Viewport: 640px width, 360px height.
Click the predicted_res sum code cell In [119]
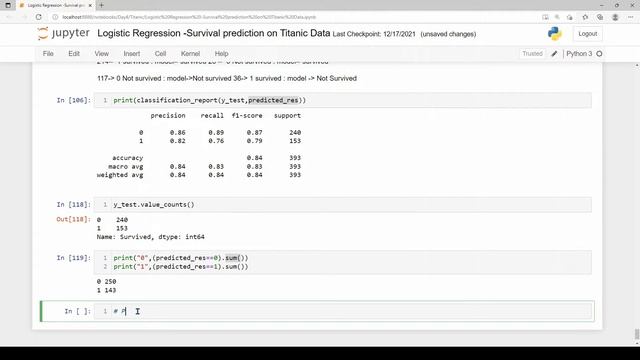pos(342,262)
